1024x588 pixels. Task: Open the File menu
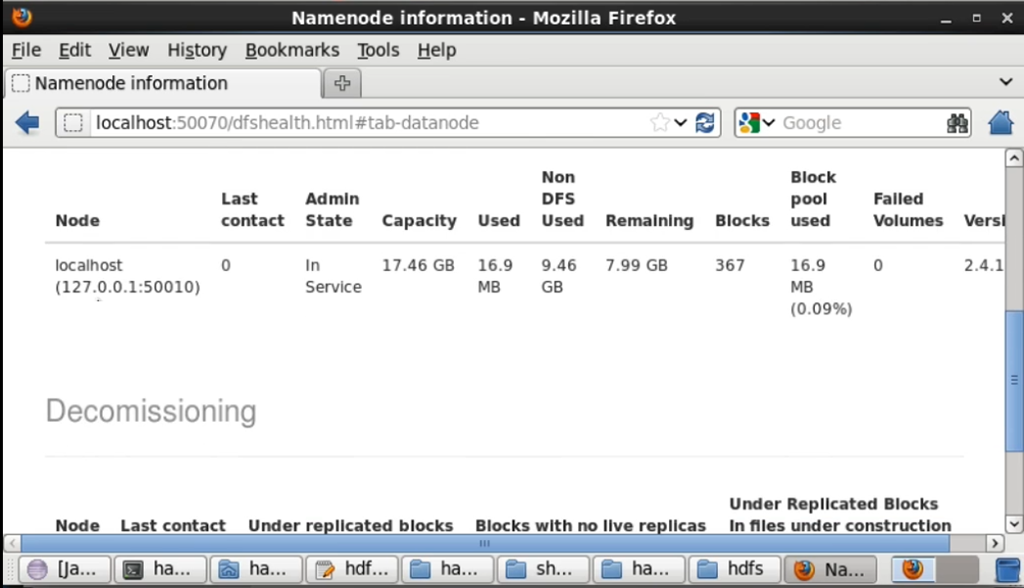pos(26,50)
